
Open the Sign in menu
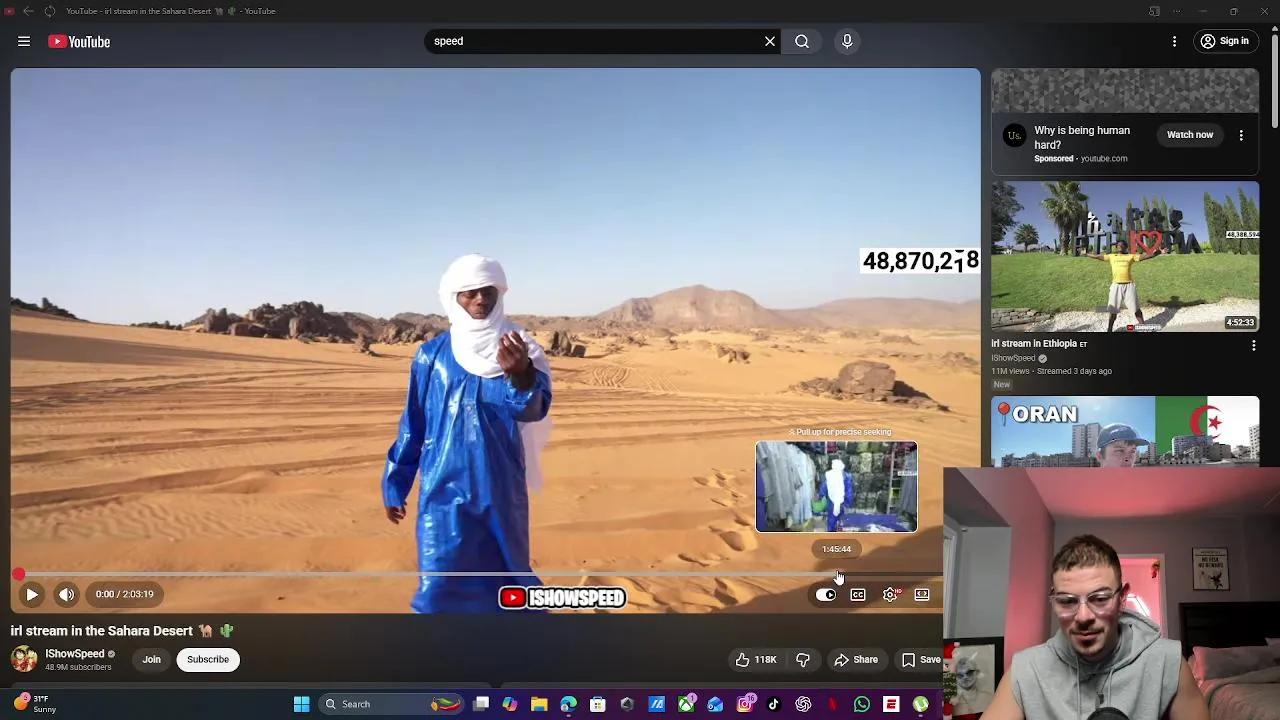click(x=1225, y=41)
